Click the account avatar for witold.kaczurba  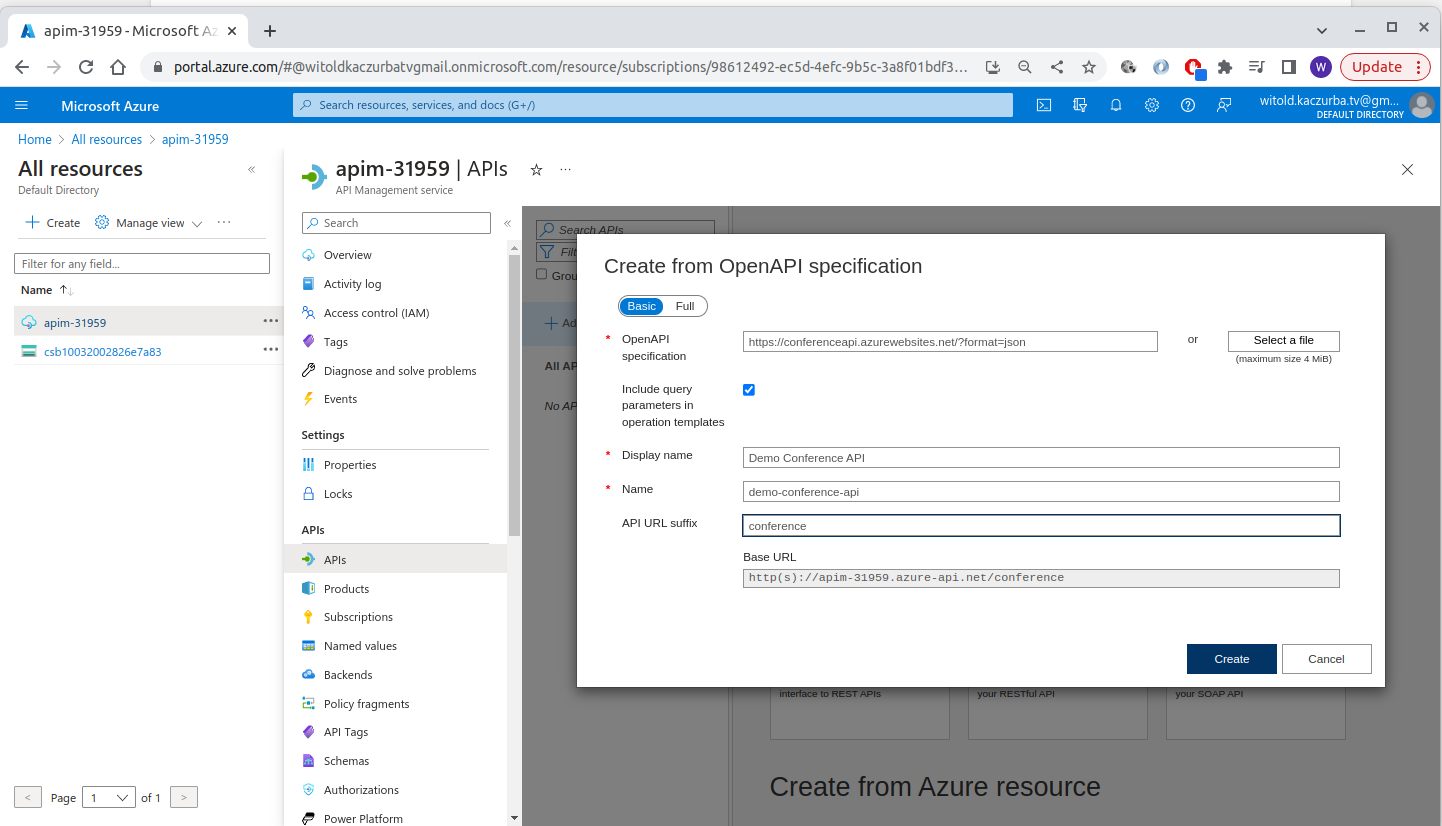pyautogui.click(x=1421, y=105)
